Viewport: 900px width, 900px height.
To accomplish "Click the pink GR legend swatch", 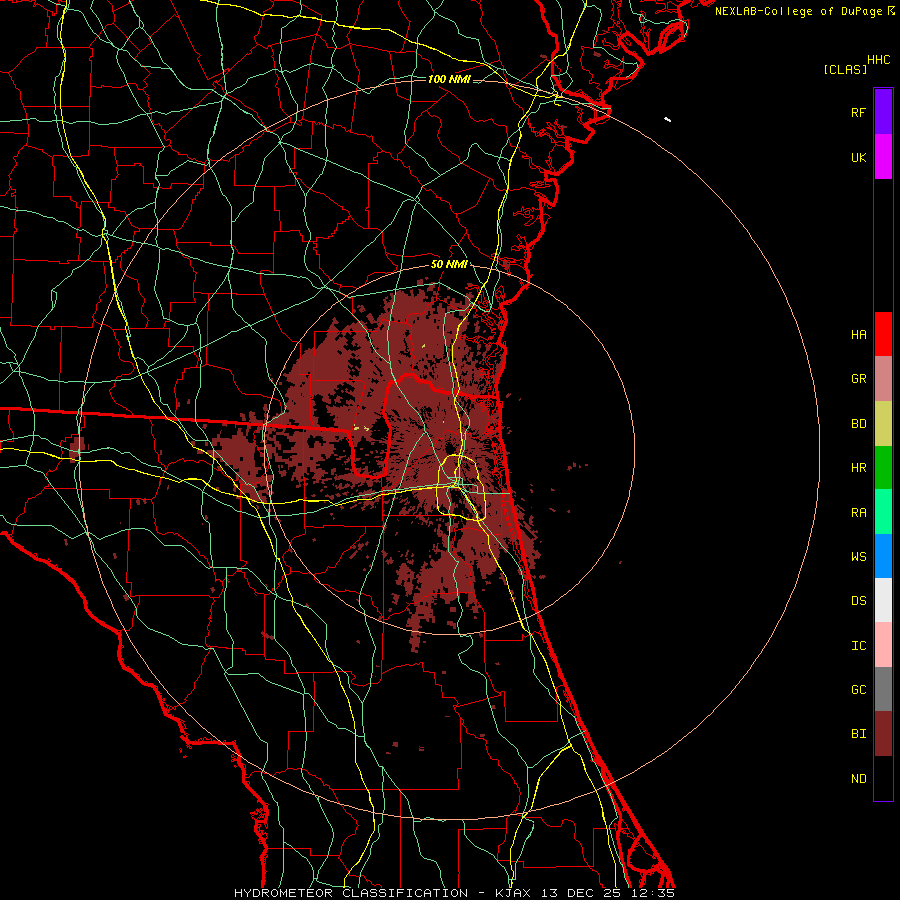I will [x=883, y=379].
